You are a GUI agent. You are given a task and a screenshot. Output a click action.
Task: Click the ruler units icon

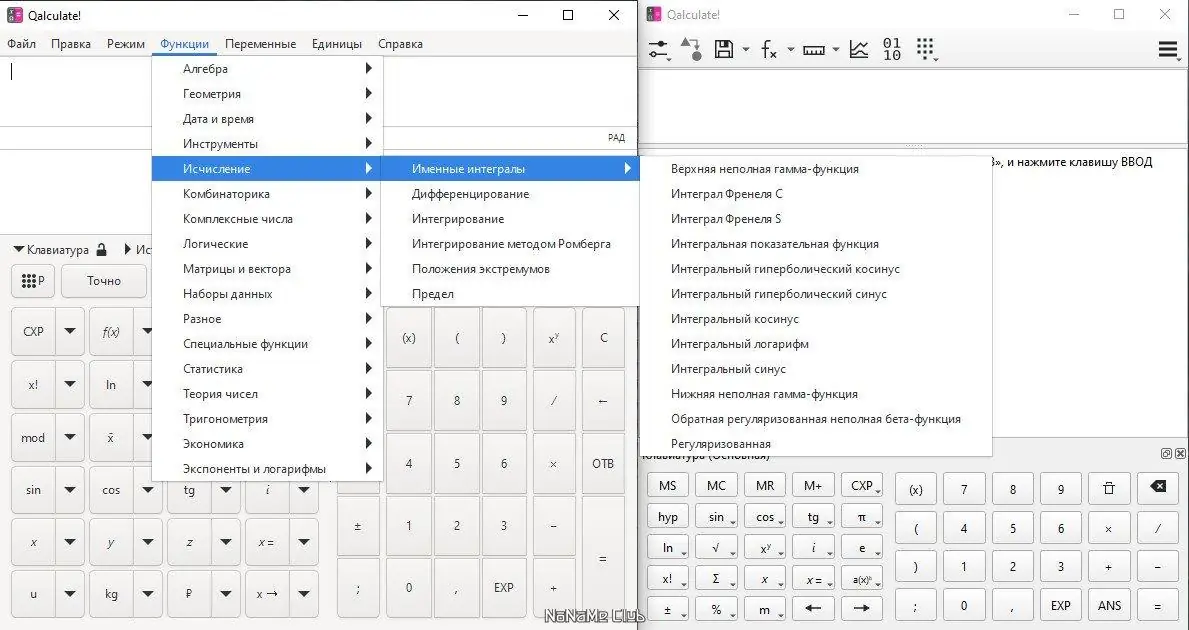coord(814,50)
